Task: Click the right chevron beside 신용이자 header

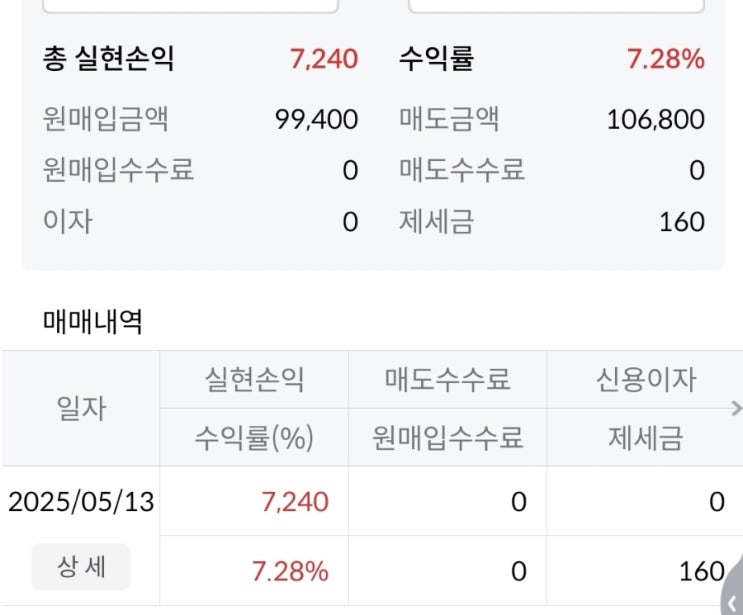Action: (736, 408)
